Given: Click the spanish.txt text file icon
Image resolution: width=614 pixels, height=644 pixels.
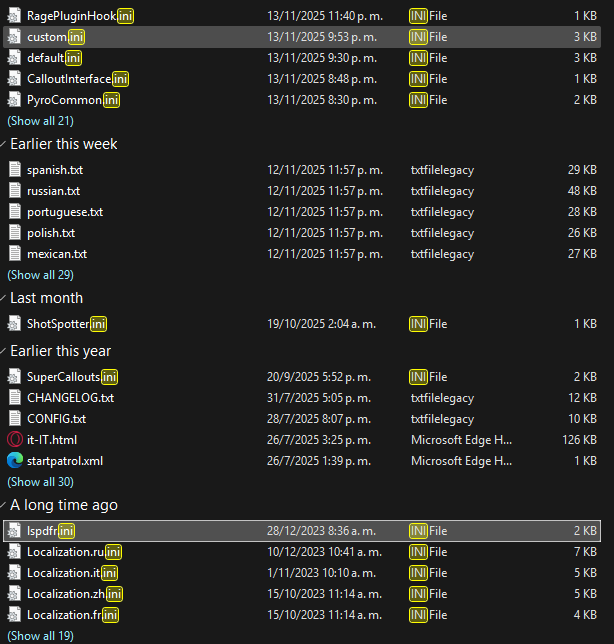Looking at the screenshot, I should coord(14,170).
